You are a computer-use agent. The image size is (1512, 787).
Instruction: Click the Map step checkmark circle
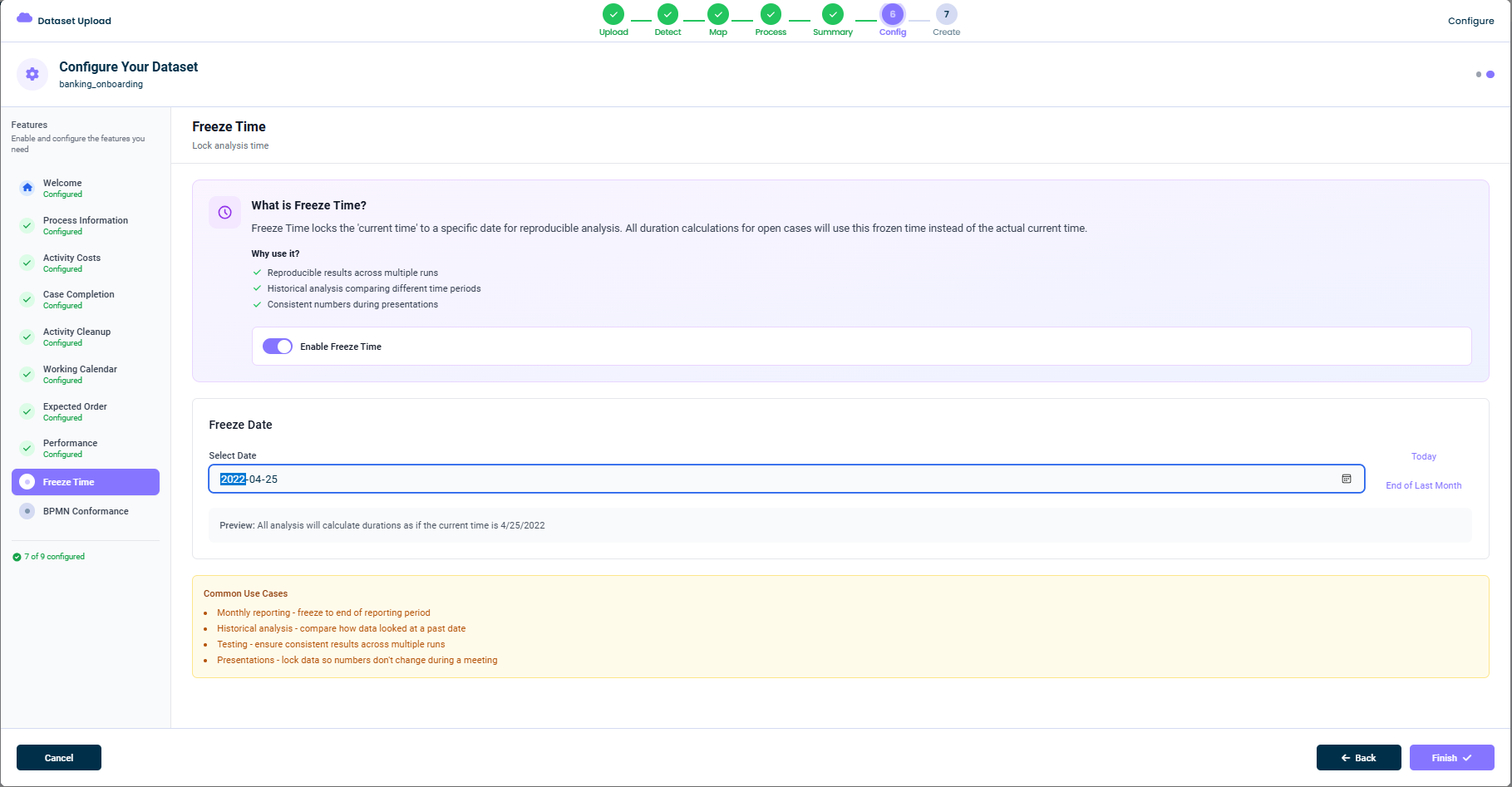click(718, 14)
